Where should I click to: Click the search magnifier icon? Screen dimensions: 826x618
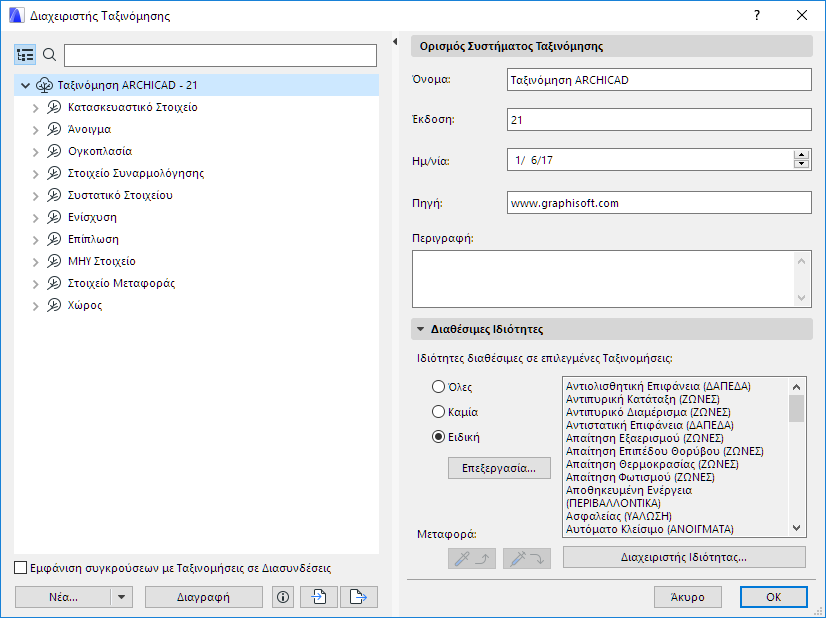coord(50,54)
